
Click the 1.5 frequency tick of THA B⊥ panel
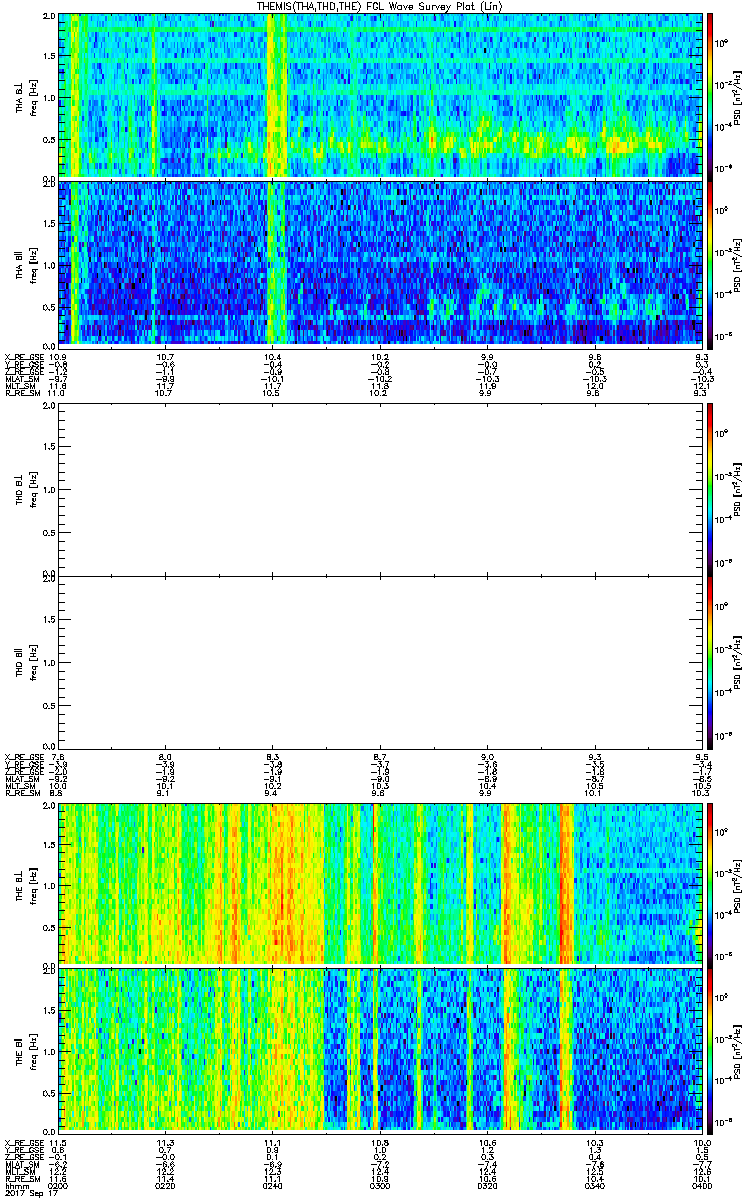(x=51, y=57)
